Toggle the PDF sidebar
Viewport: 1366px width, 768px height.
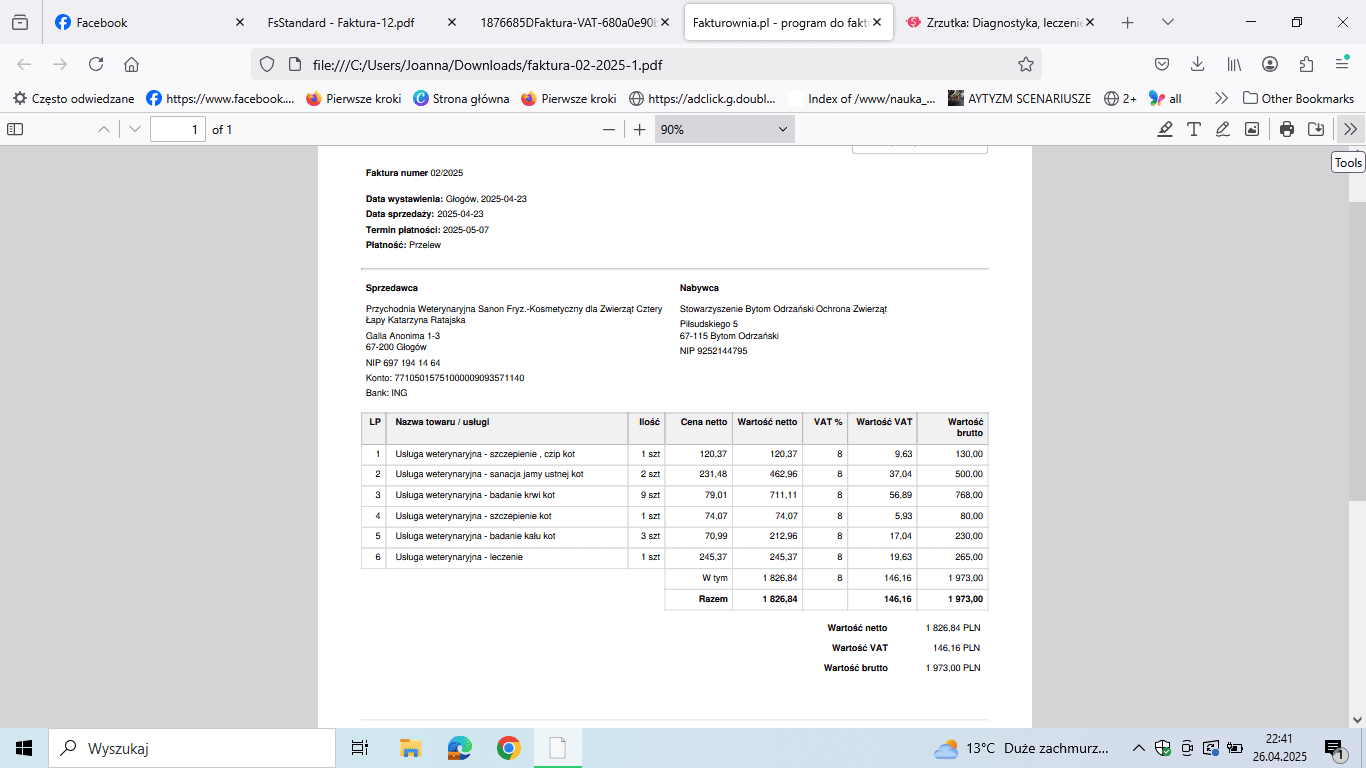point(14,129)
